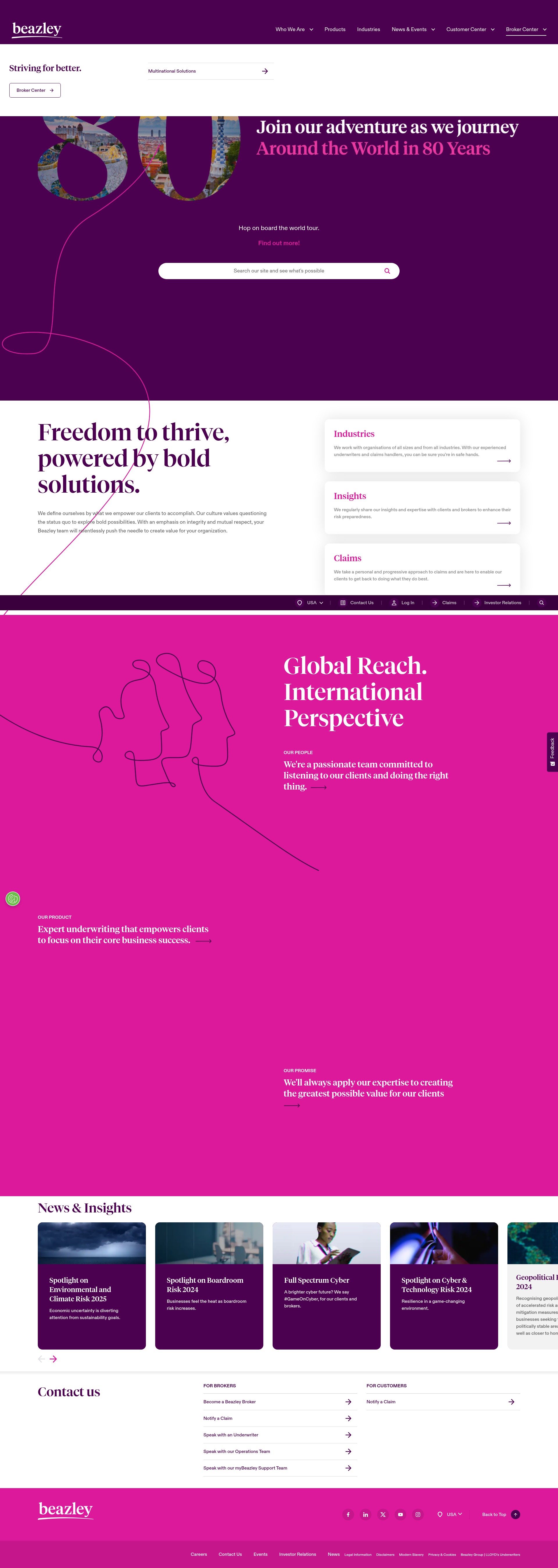Click Legal Information in the footer
Image resolution: width=558 pixels, height=1568 pixels.
357,1555
